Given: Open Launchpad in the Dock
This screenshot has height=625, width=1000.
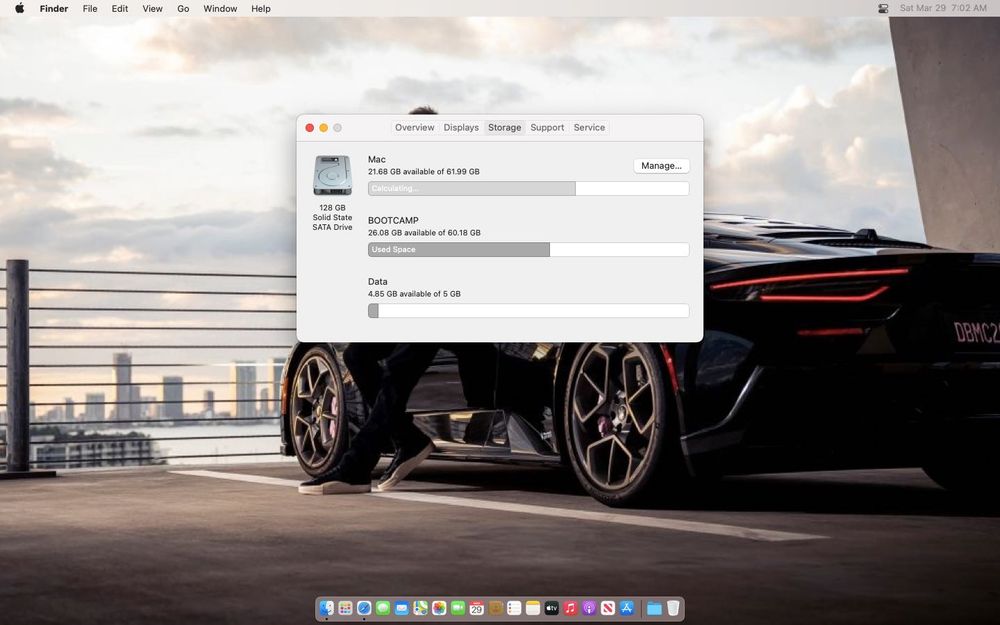Looking at the screenshot, I should click(346, 608).
